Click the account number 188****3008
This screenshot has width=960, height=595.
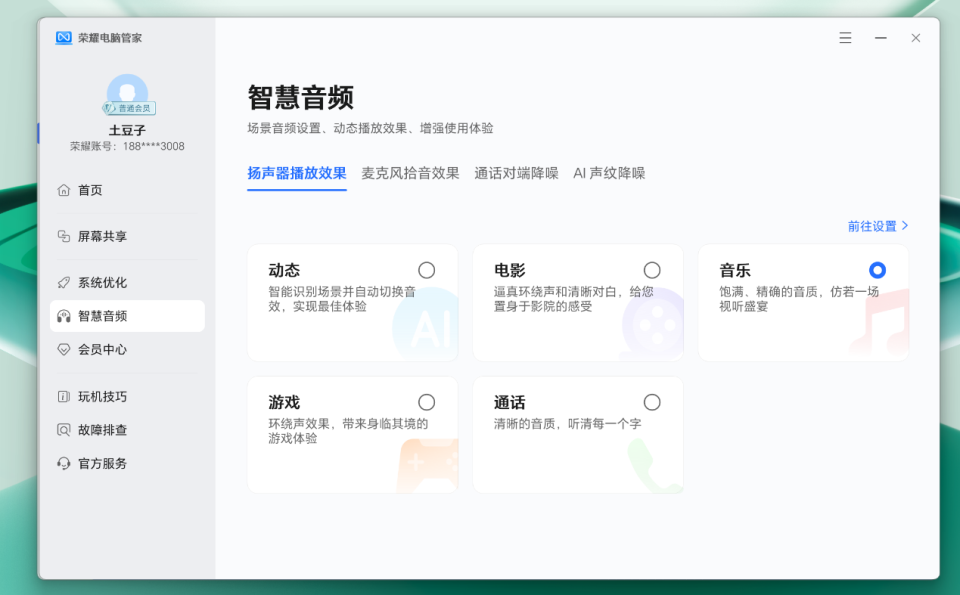pos(154,146)
